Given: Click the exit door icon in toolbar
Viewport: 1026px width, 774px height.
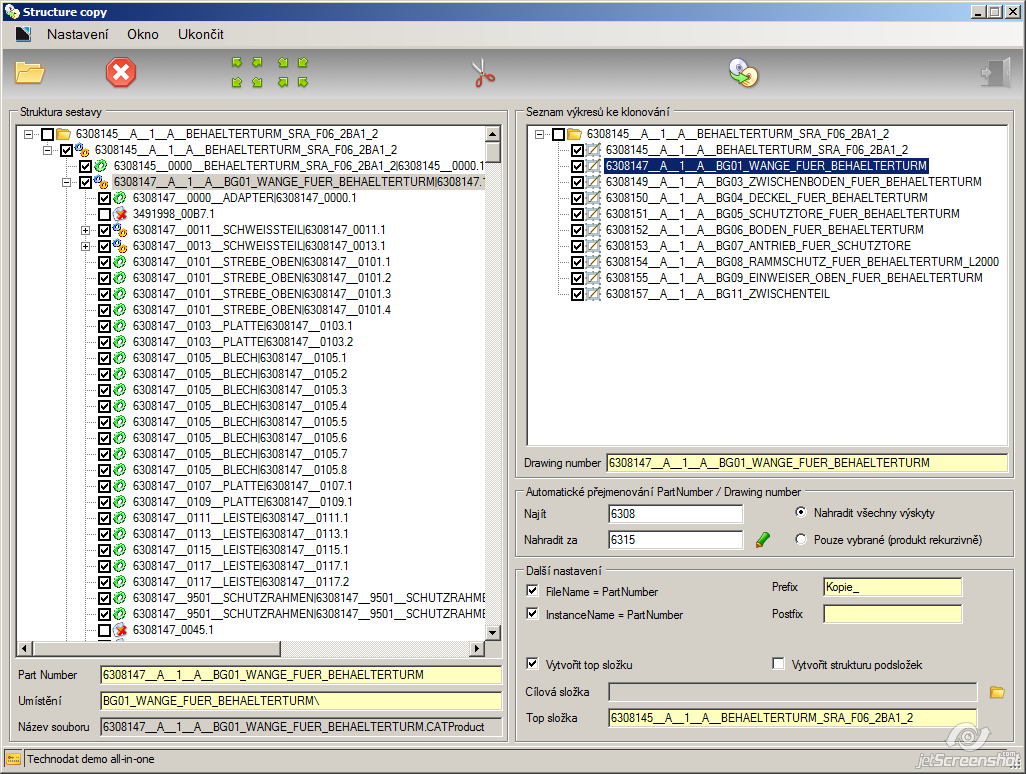Looking at the screenshot, I should 996,73.
